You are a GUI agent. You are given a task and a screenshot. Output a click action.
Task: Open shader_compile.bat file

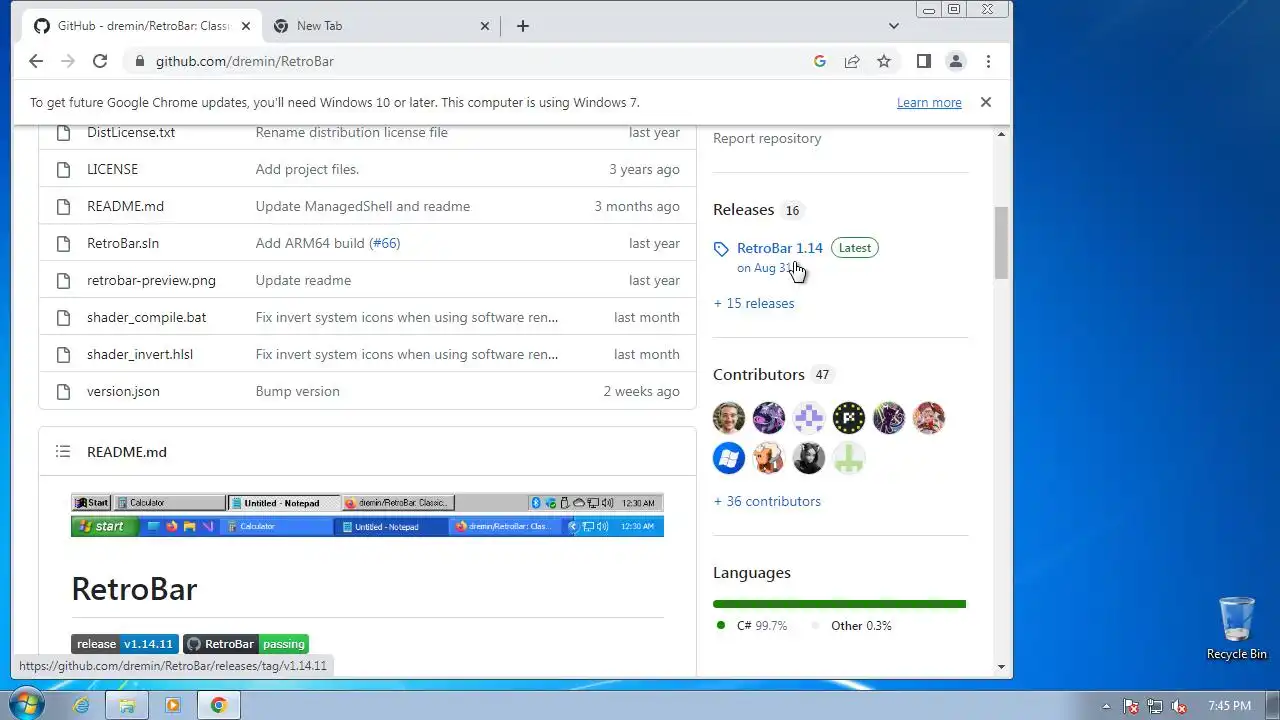146,317
